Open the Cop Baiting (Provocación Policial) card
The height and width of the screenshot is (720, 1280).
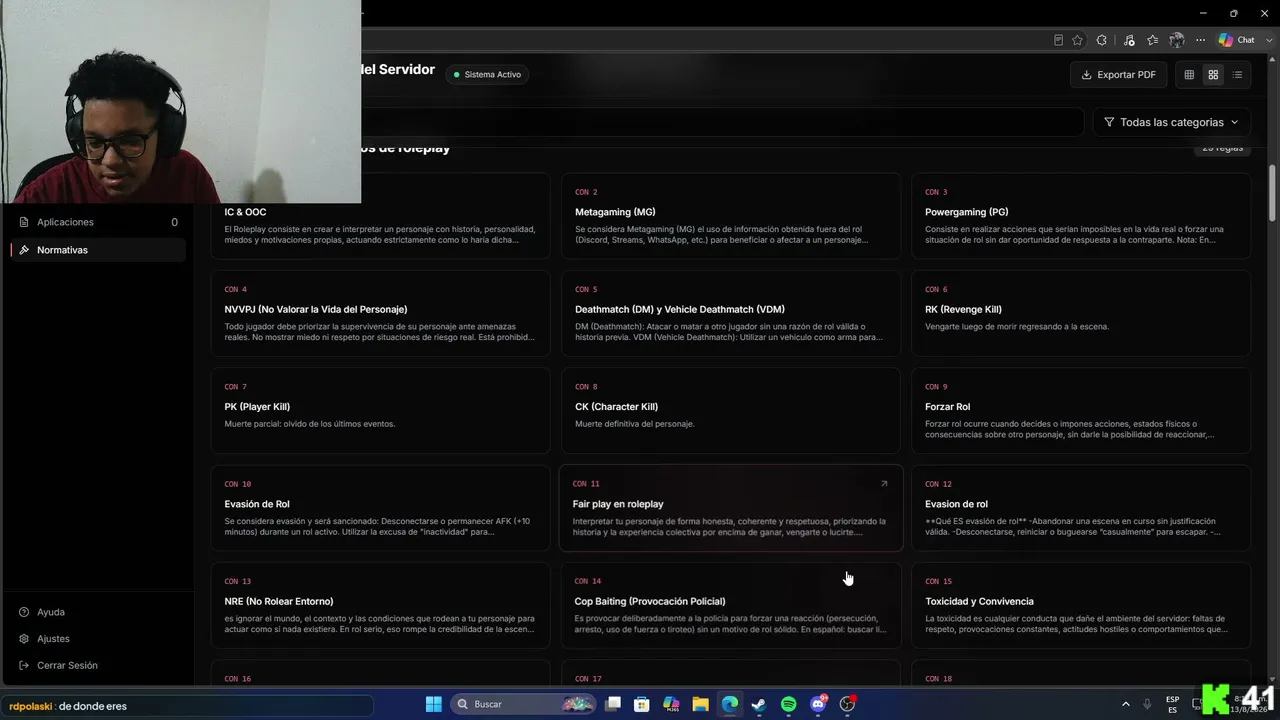731,605
